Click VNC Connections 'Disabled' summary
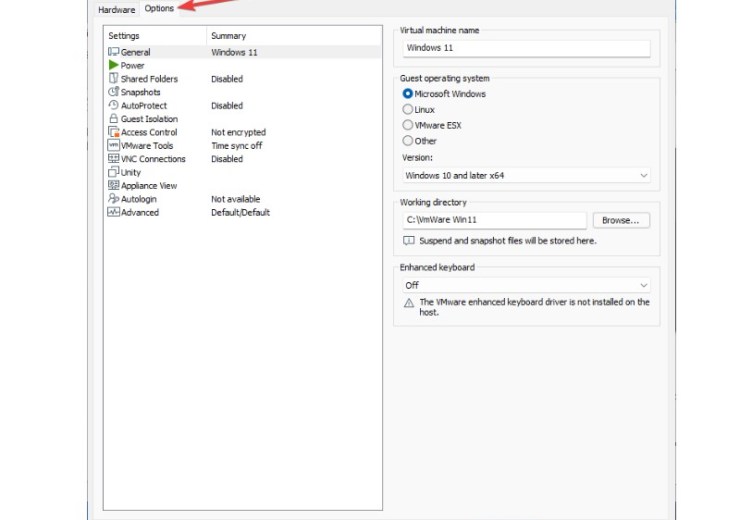 point(227,159)
